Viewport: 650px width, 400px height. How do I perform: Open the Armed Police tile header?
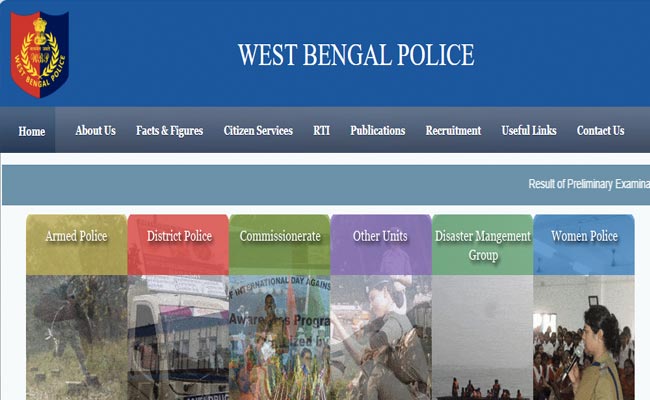[77, 245]
